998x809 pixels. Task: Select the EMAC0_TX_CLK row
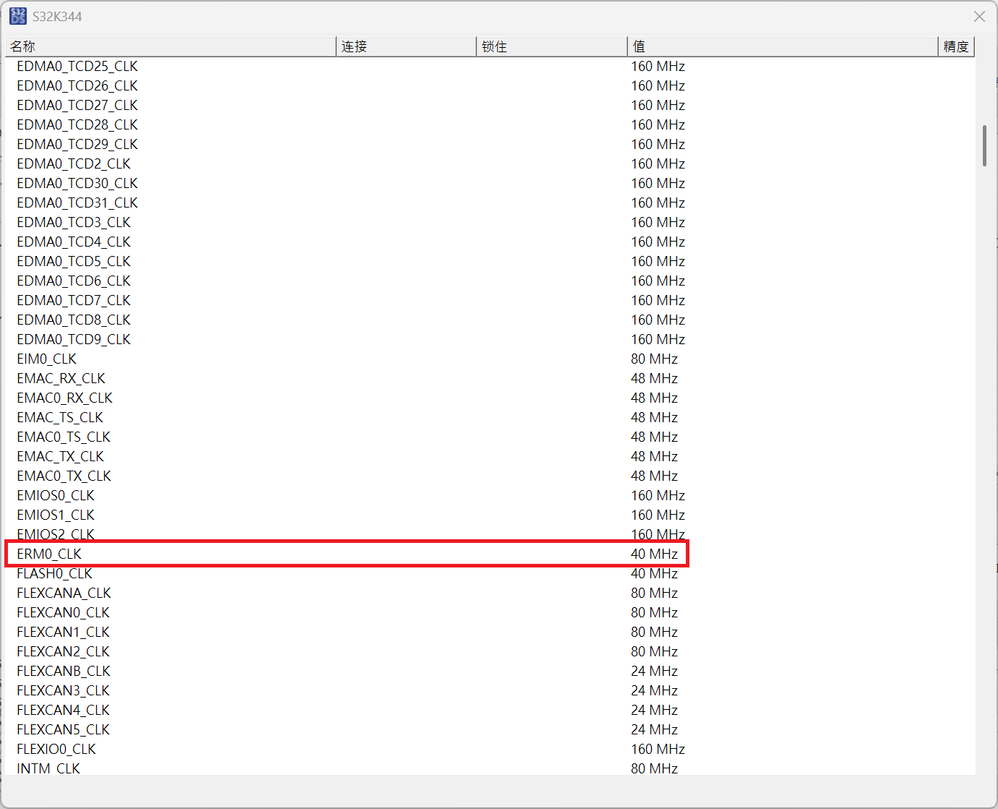490,476
